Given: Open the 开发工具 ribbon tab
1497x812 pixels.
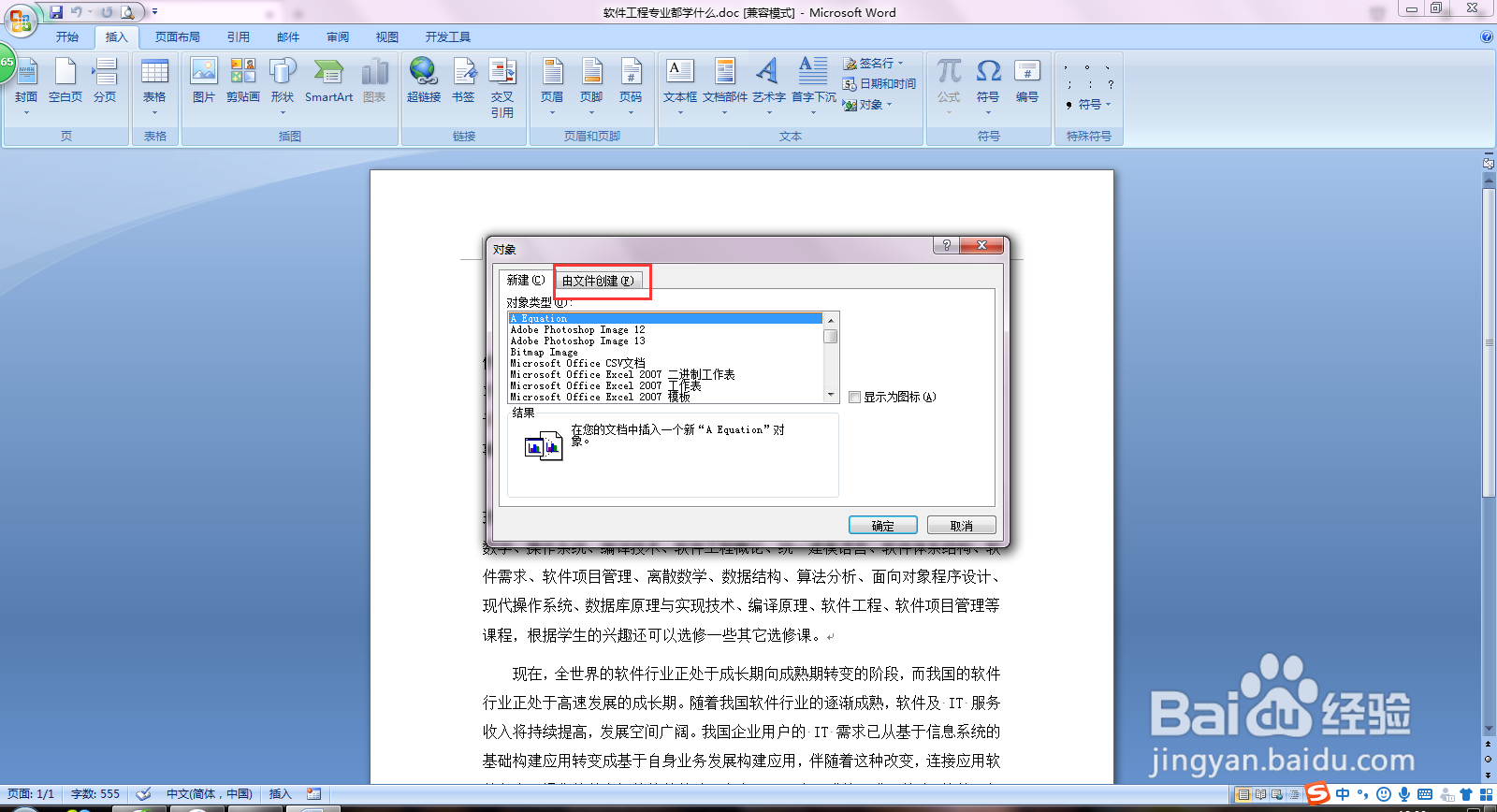Looking at the screenshot, I should [448, 37].
